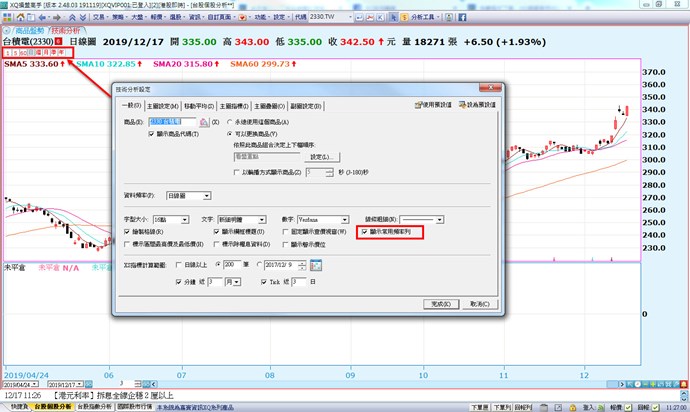Click 取消 button to cancel dialog
690x412 pixels.
click(x=479, y=303)
